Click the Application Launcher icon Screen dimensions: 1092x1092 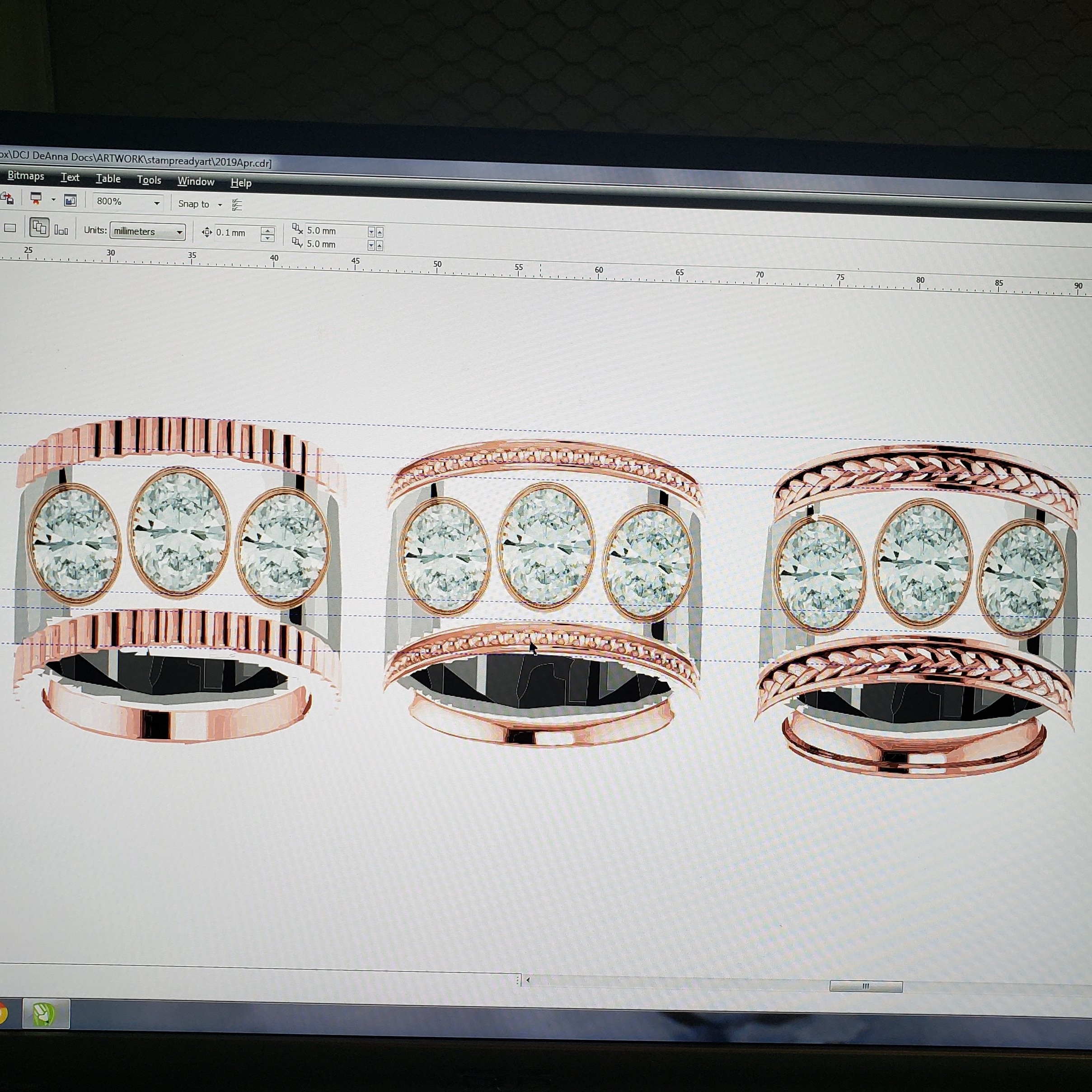(x=36, y=199)
